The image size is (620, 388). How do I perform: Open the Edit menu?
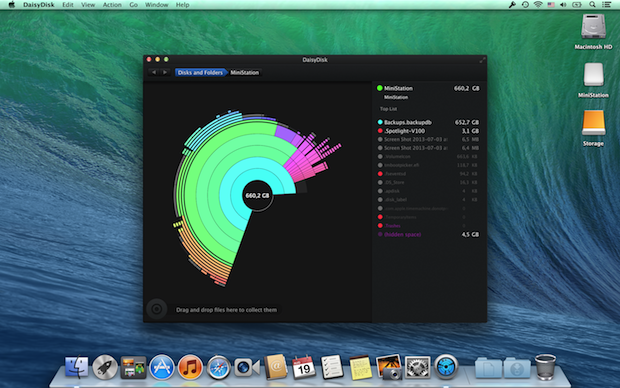click(68, 5)
